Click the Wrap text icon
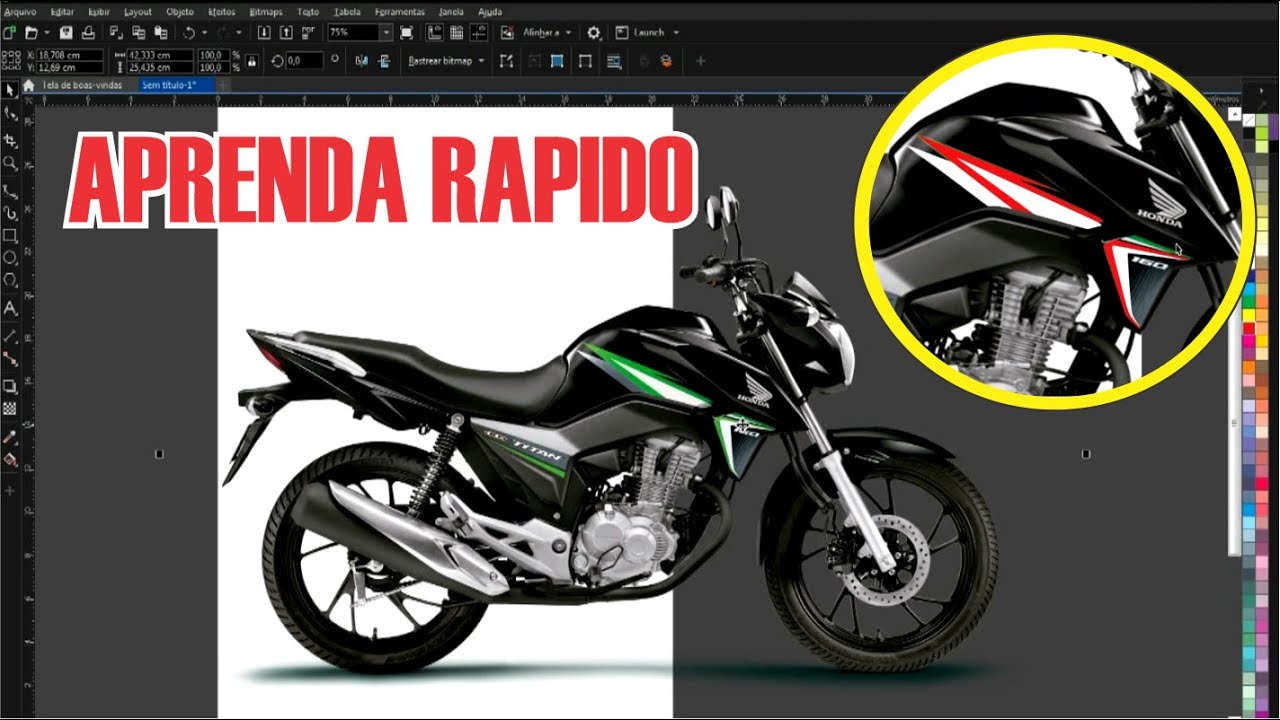 click(x=613, y=61)
